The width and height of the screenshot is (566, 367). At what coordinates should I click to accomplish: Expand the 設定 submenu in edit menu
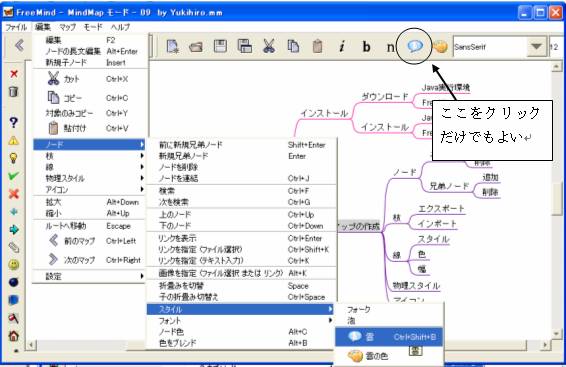pos(89,276)
